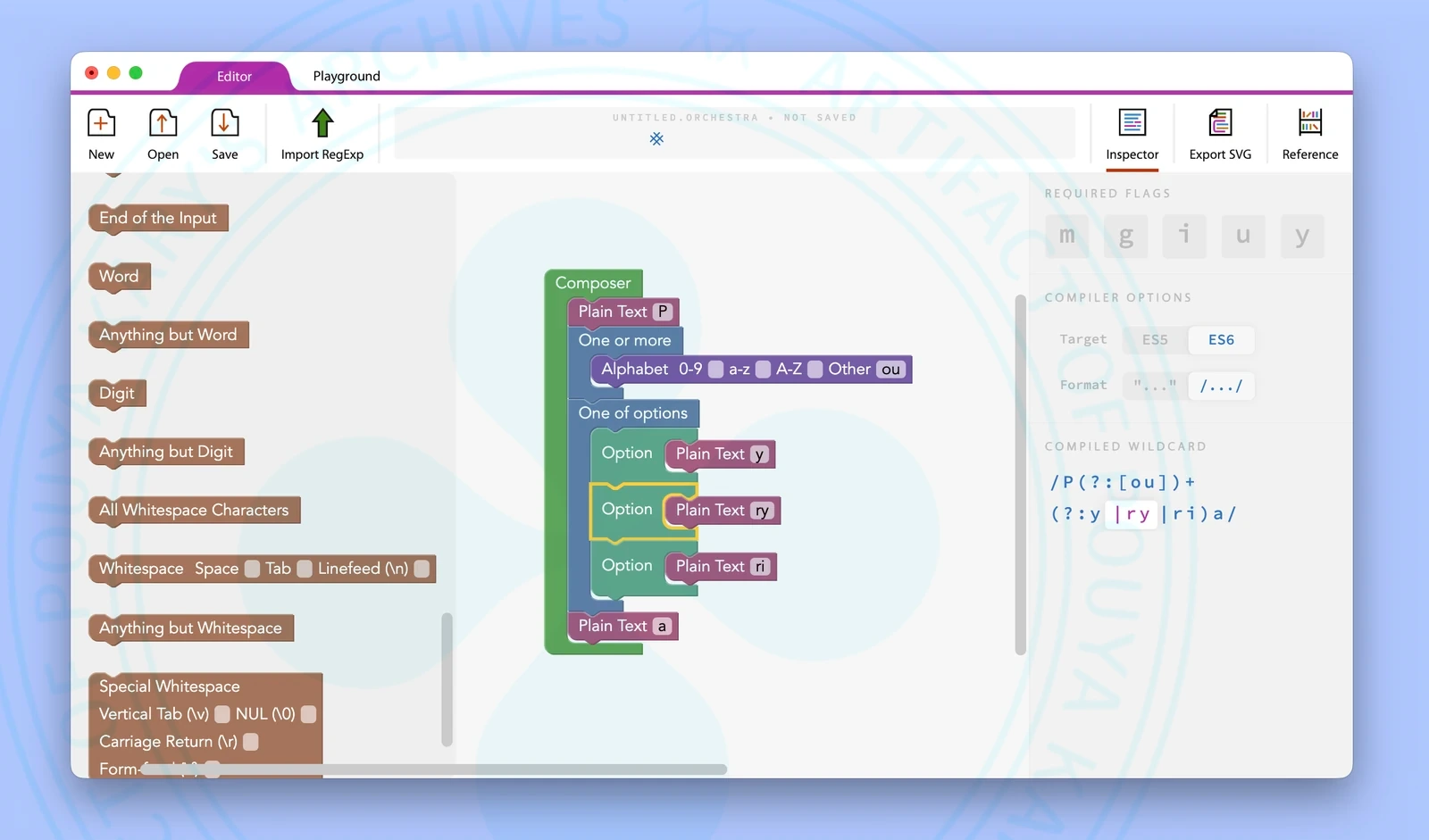Toggle the y flag under Required Flags

tap(1302, 236)
